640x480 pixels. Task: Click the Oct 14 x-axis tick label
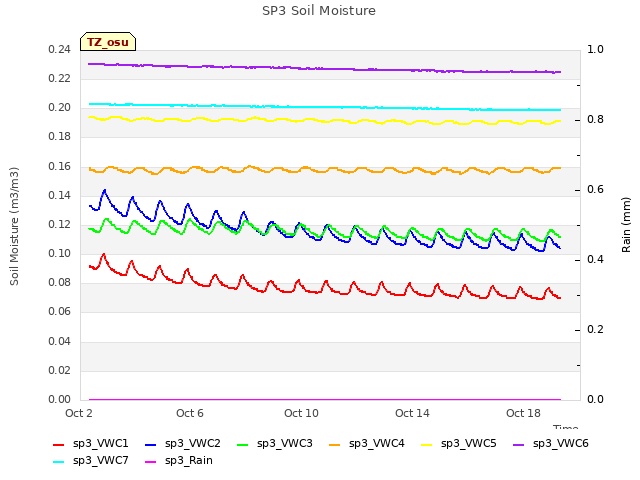pyautogui.click(x=412, y=413)
